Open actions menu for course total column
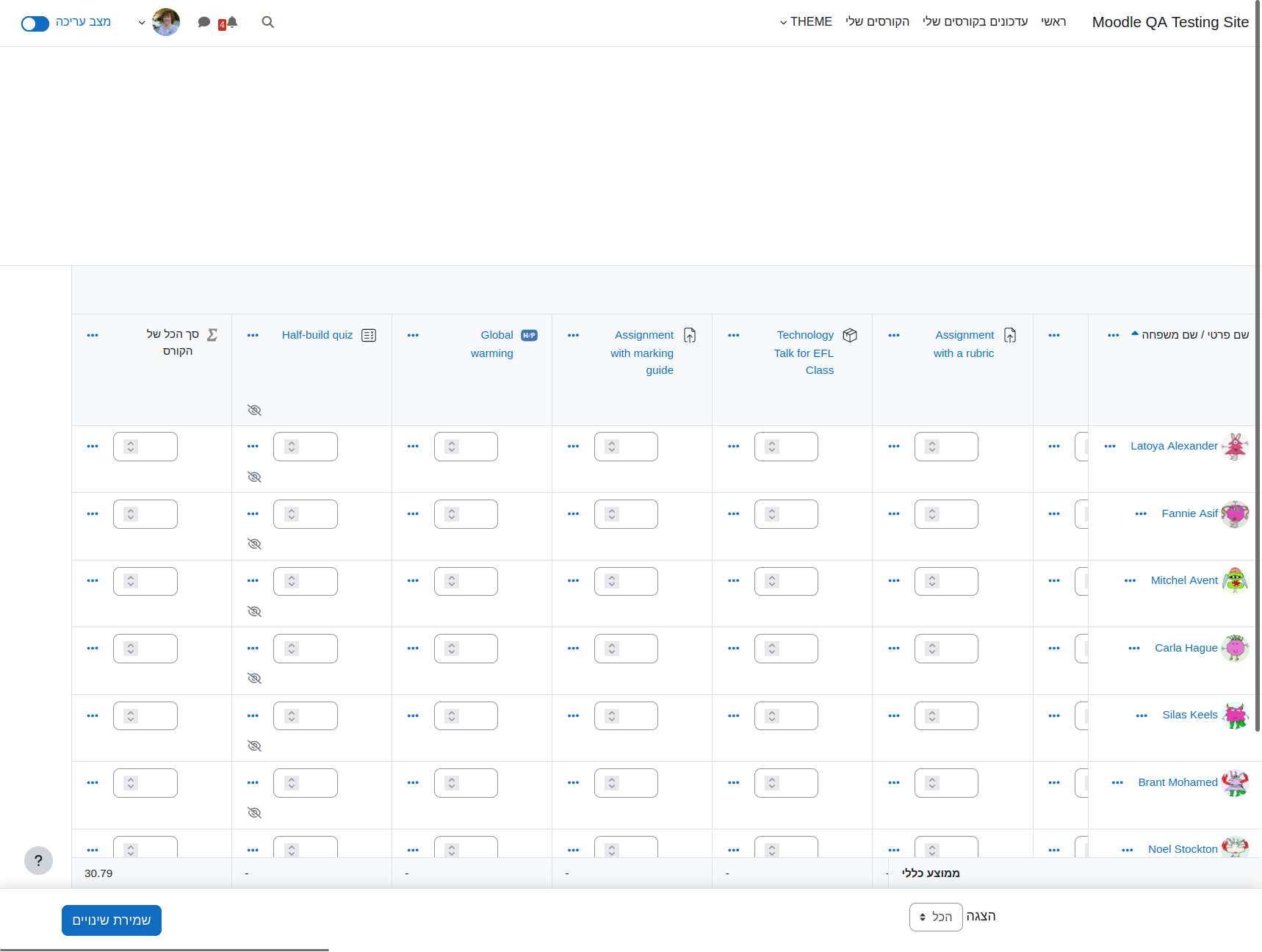 pyautogui.click(x=93, y=336)
